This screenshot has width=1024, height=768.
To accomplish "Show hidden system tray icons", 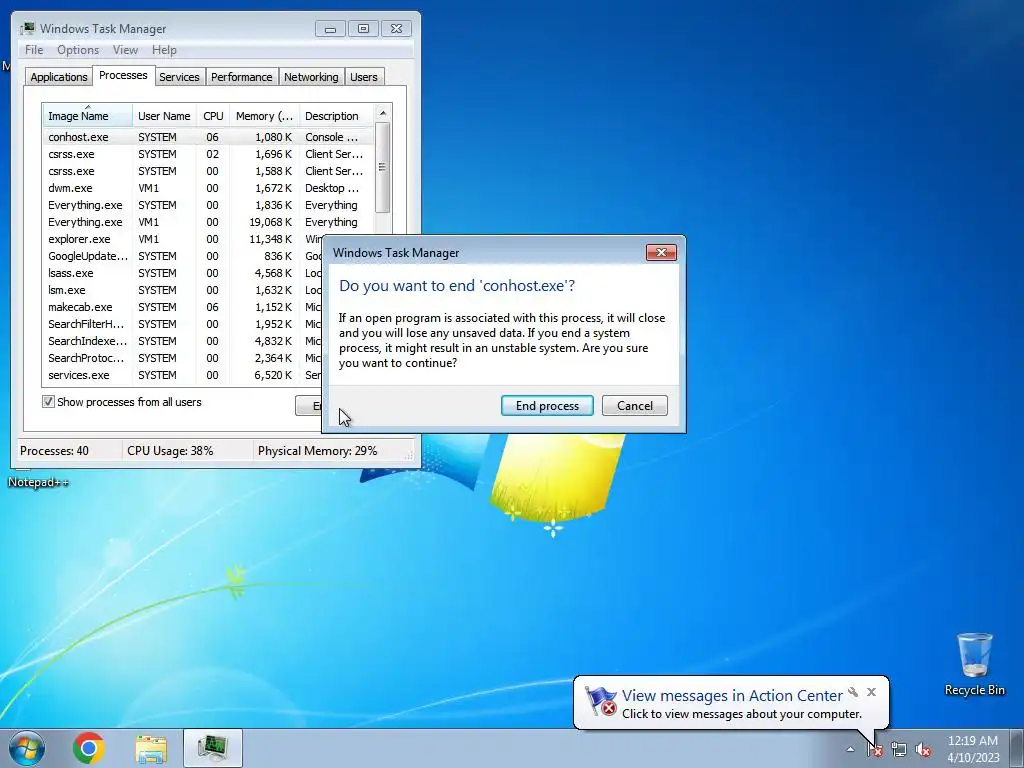I will click(850, 749).
